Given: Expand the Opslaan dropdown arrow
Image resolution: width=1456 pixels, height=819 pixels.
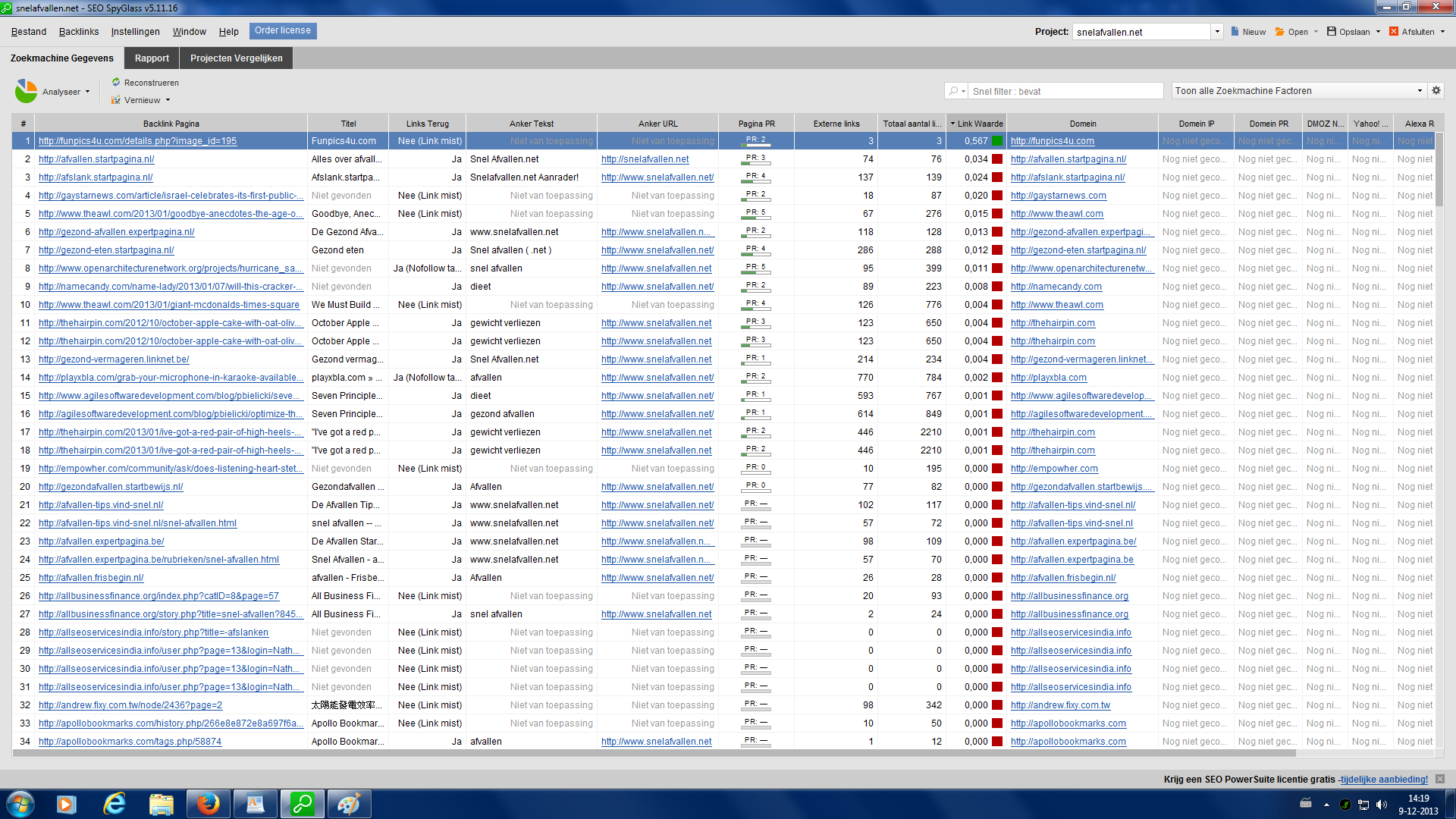Looking at the screenshot, I should (x=1378, y=32).
